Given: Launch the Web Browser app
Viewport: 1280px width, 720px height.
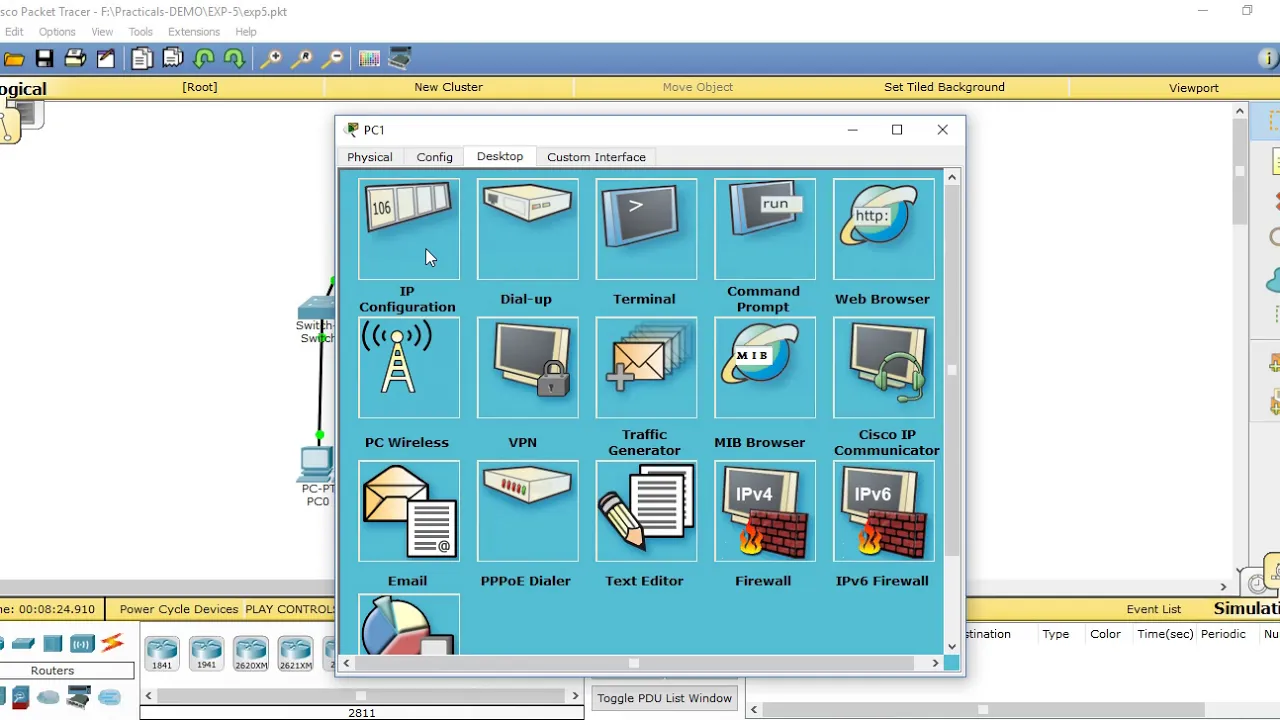Looking at the screenshot, I should 884,229.
